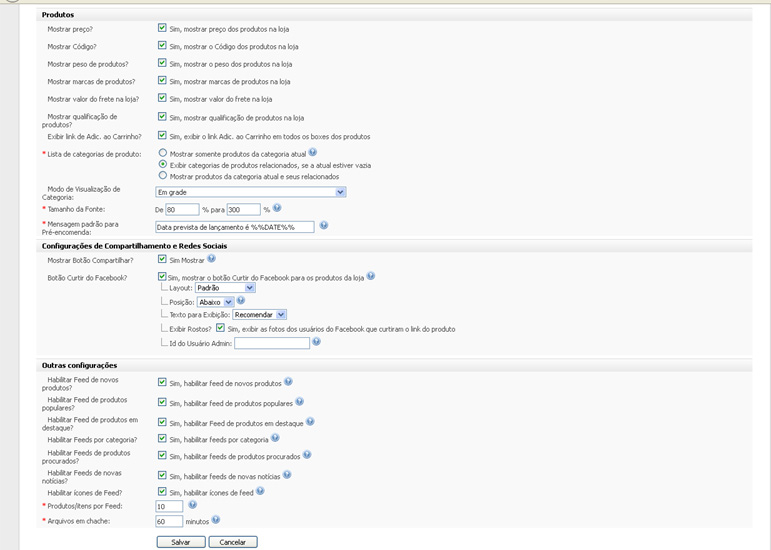Click help icon beside Tamanho da Fonte
This screenshot has height=550, width=771.
point(277,208)
